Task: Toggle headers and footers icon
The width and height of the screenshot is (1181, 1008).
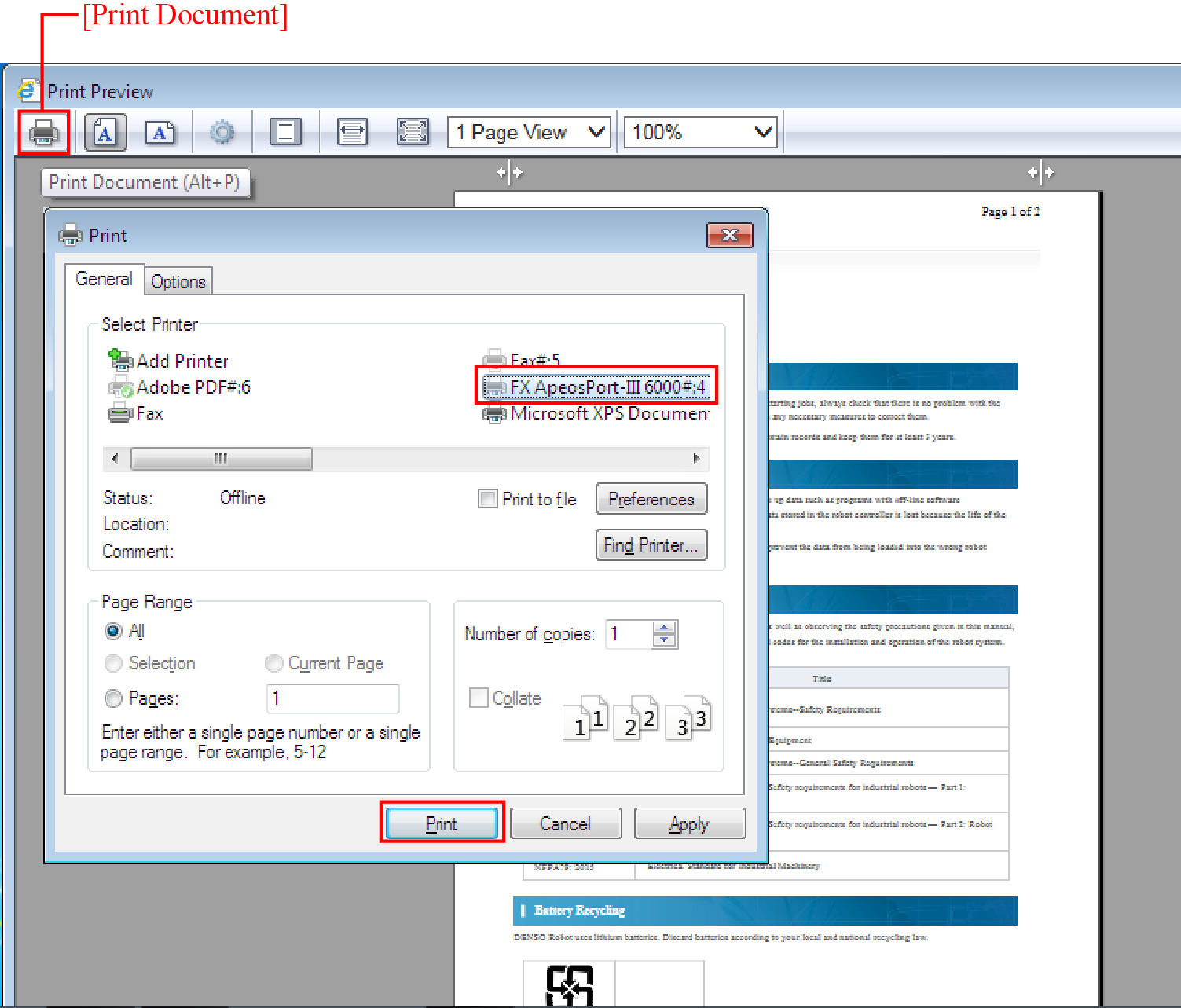Action: 285,132
